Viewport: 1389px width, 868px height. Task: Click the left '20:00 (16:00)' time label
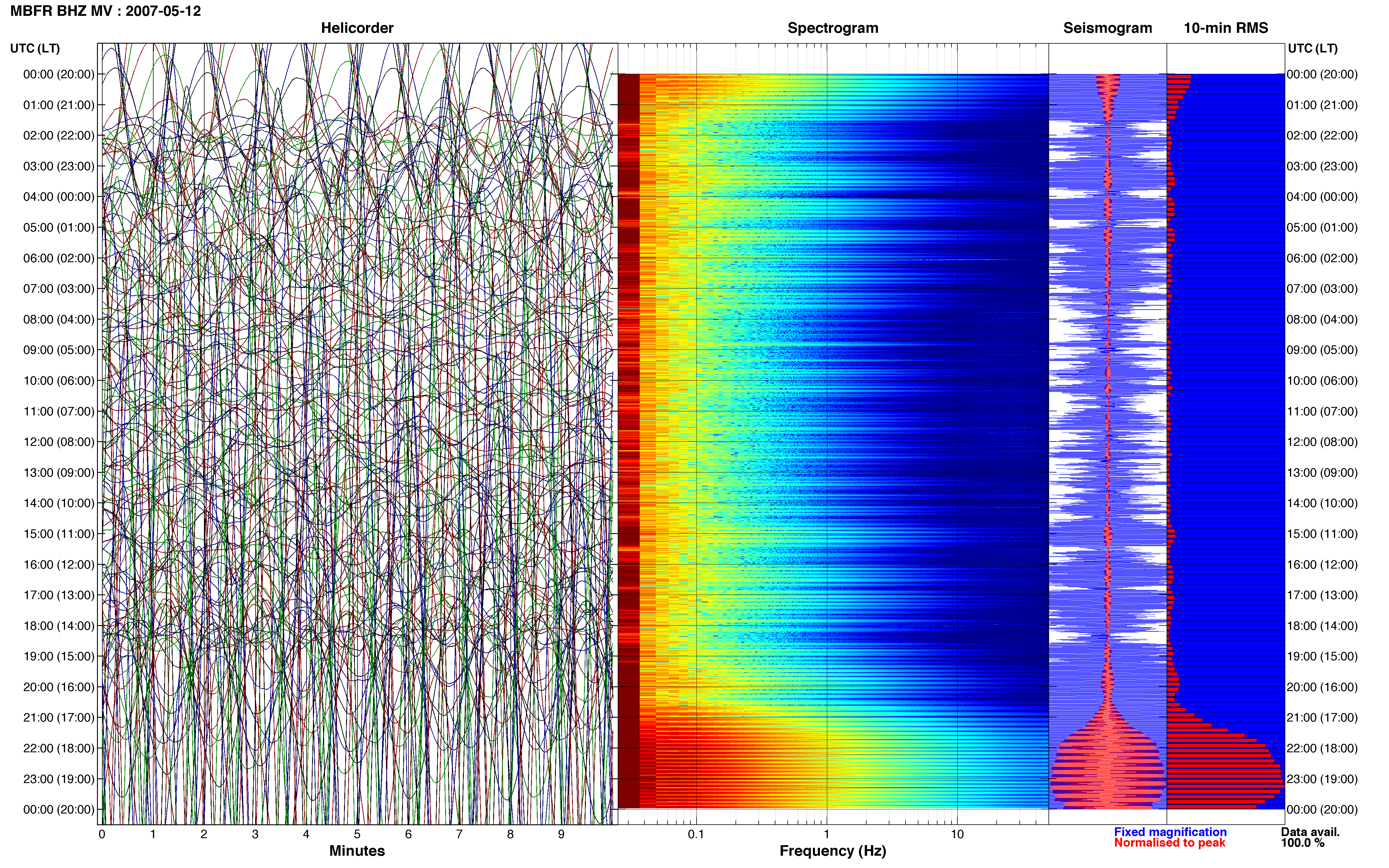coord(59,687)
